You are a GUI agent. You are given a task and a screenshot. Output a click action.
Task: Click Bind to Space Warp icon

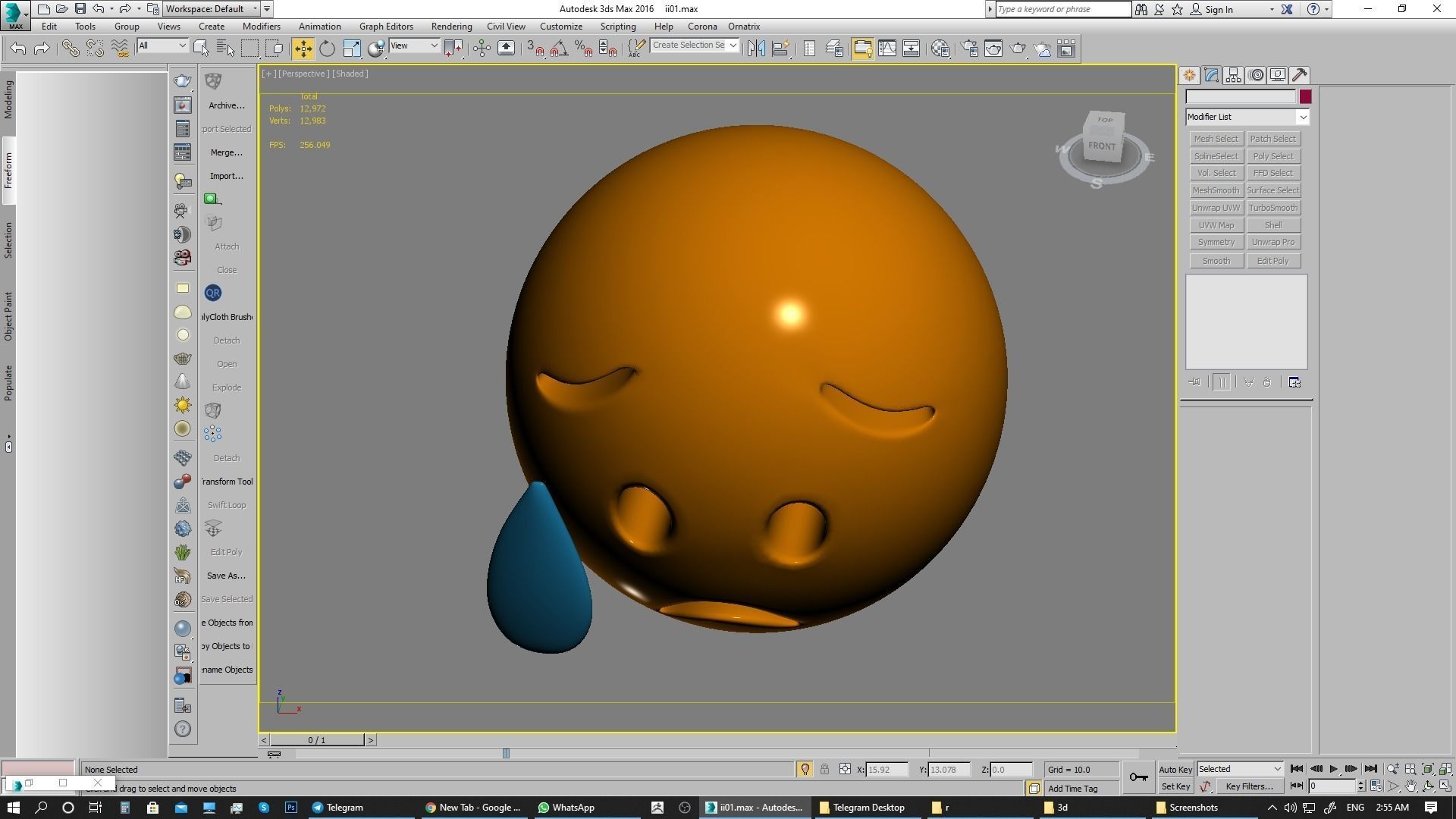coord(119,49)
